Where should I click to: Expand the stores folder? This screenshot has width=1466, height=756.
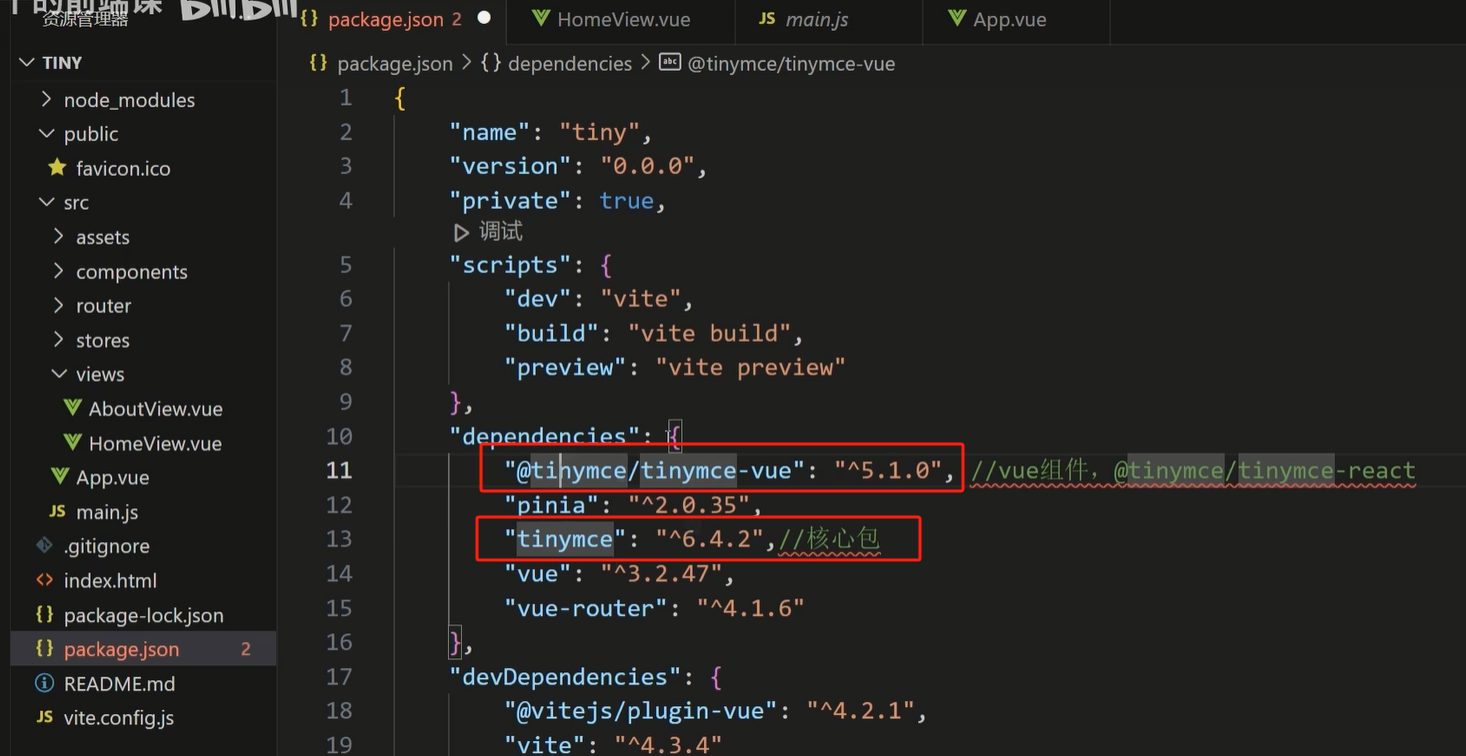click(x=59, y=340)
